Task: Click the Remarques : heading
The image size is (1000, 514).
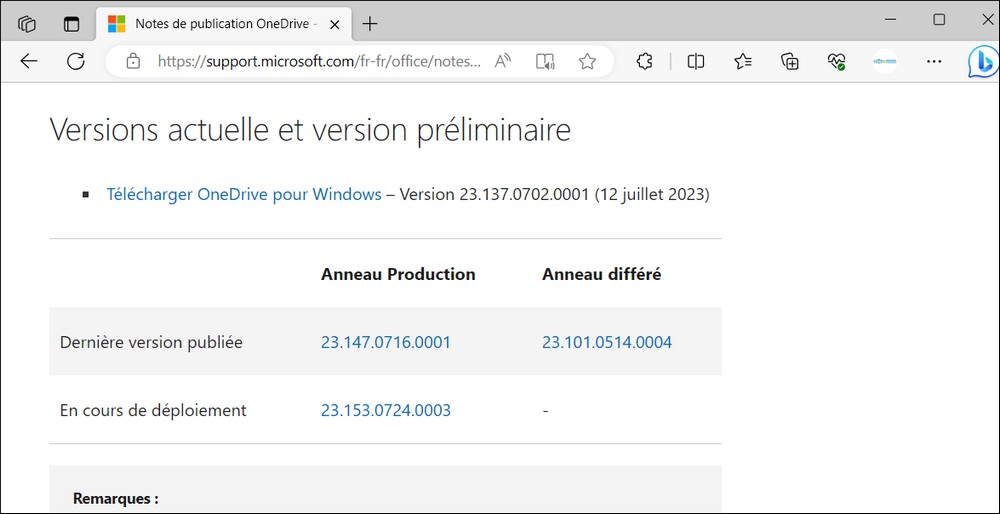Action: 116,498
